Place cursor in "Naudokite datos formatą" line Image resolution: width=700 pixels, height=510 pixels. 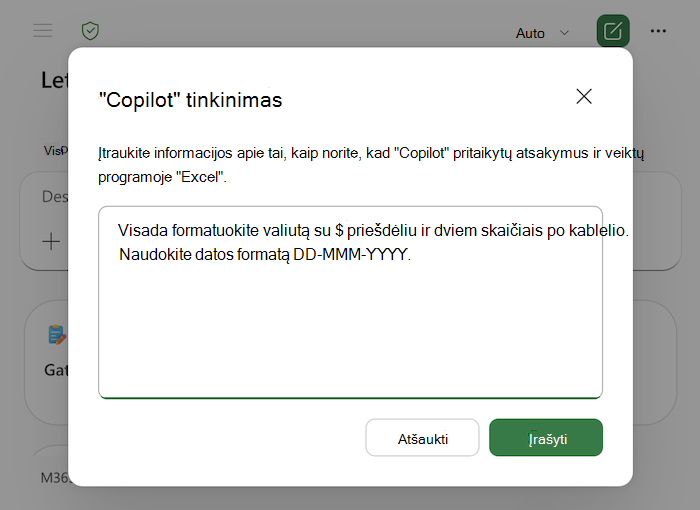265,255
